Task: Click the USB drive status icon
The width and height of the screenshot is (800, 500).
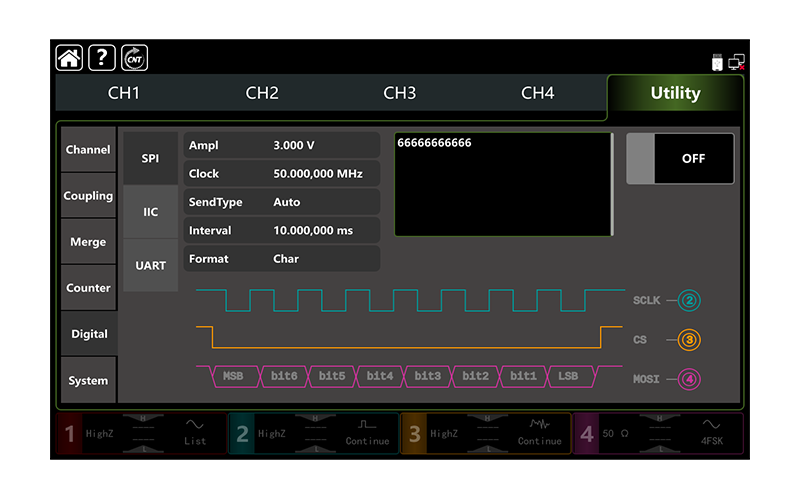Action: coord(717,62)
